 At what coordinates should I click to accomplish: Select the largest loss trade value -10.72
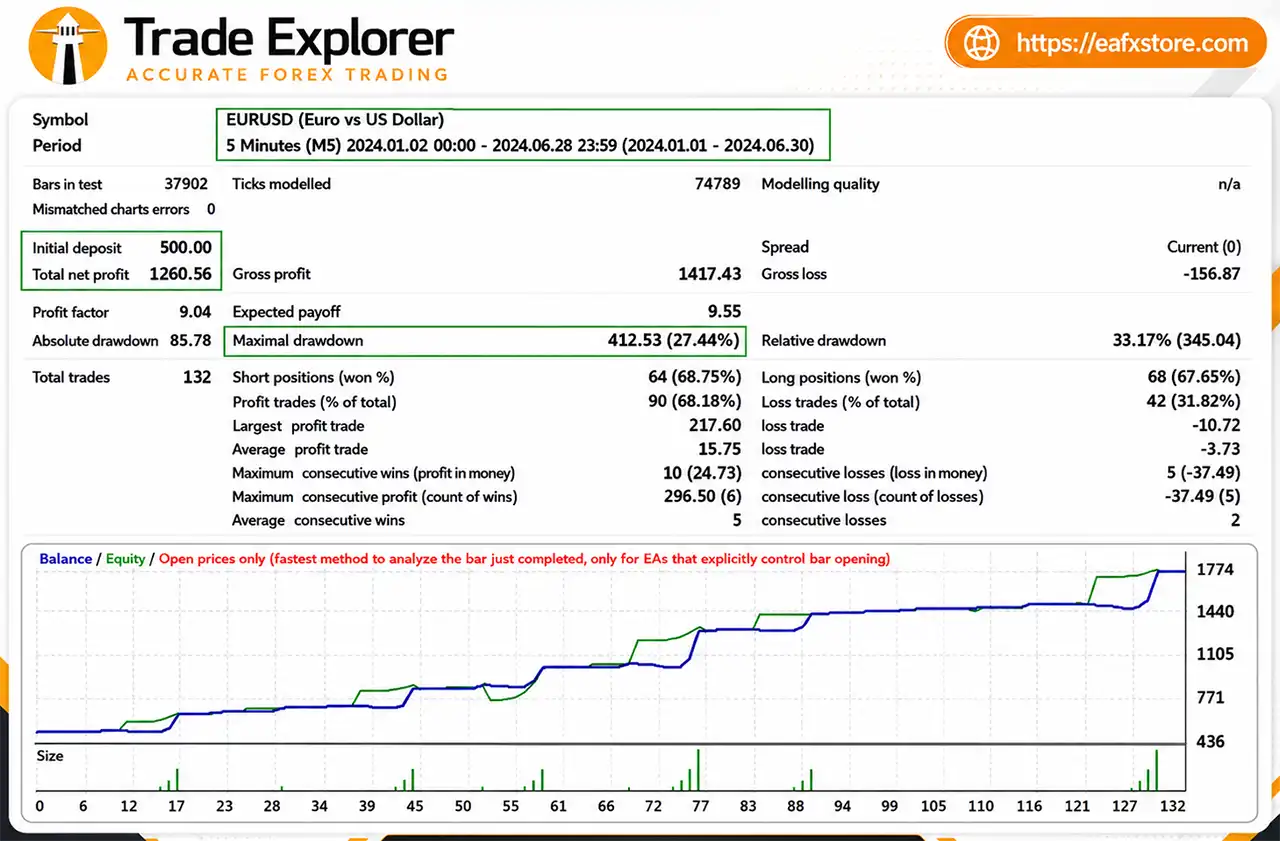(x=1218, y=426)
